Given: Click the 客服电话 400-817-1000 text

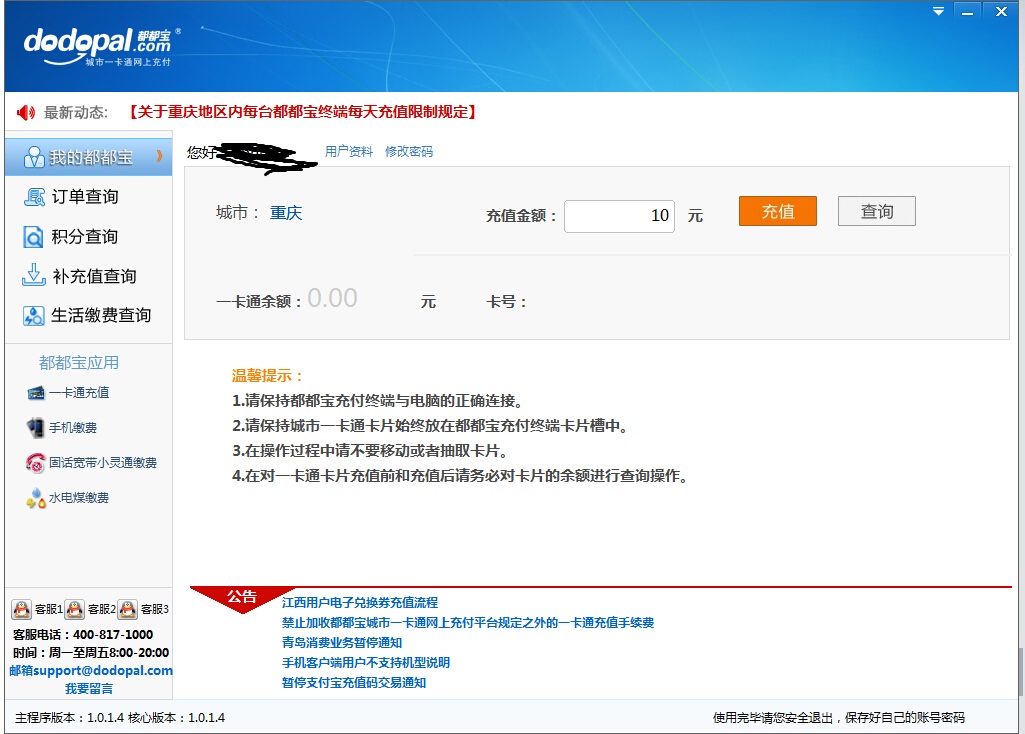Looking at the screenshot, I should (83, 635).
